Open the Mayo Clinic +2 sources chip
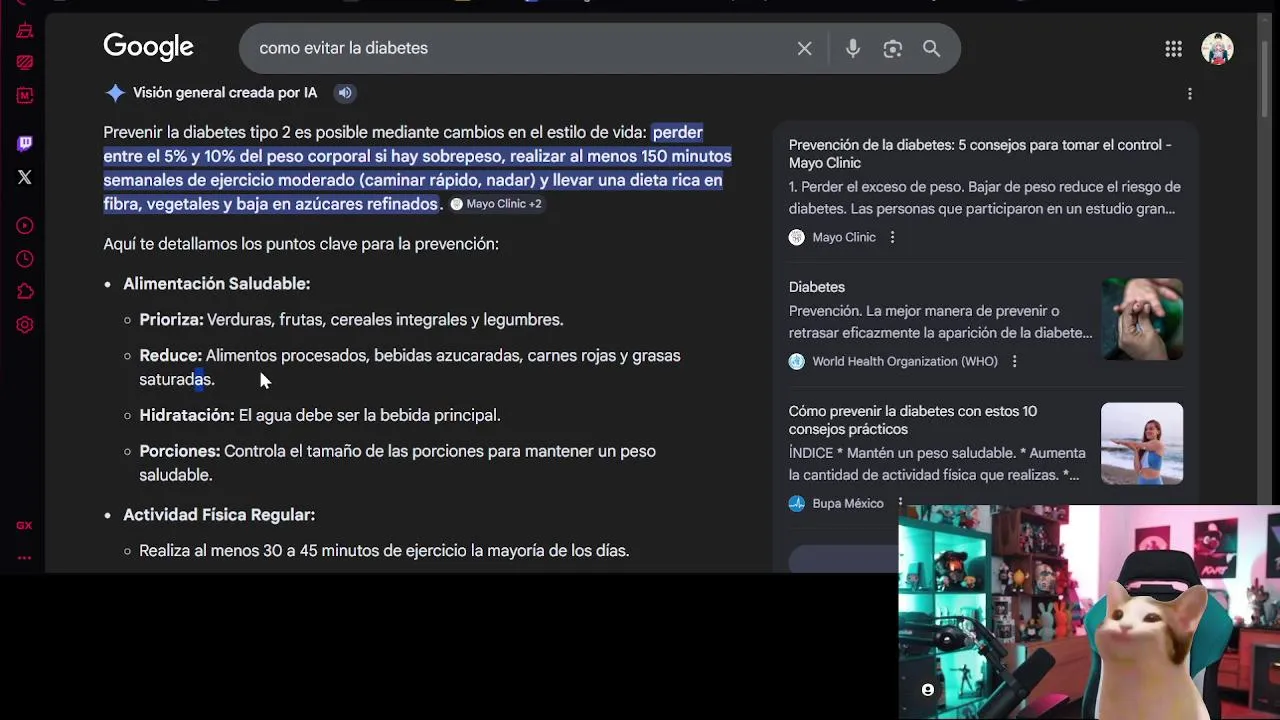Screen dimensions: 1280x720 [495, 204]
